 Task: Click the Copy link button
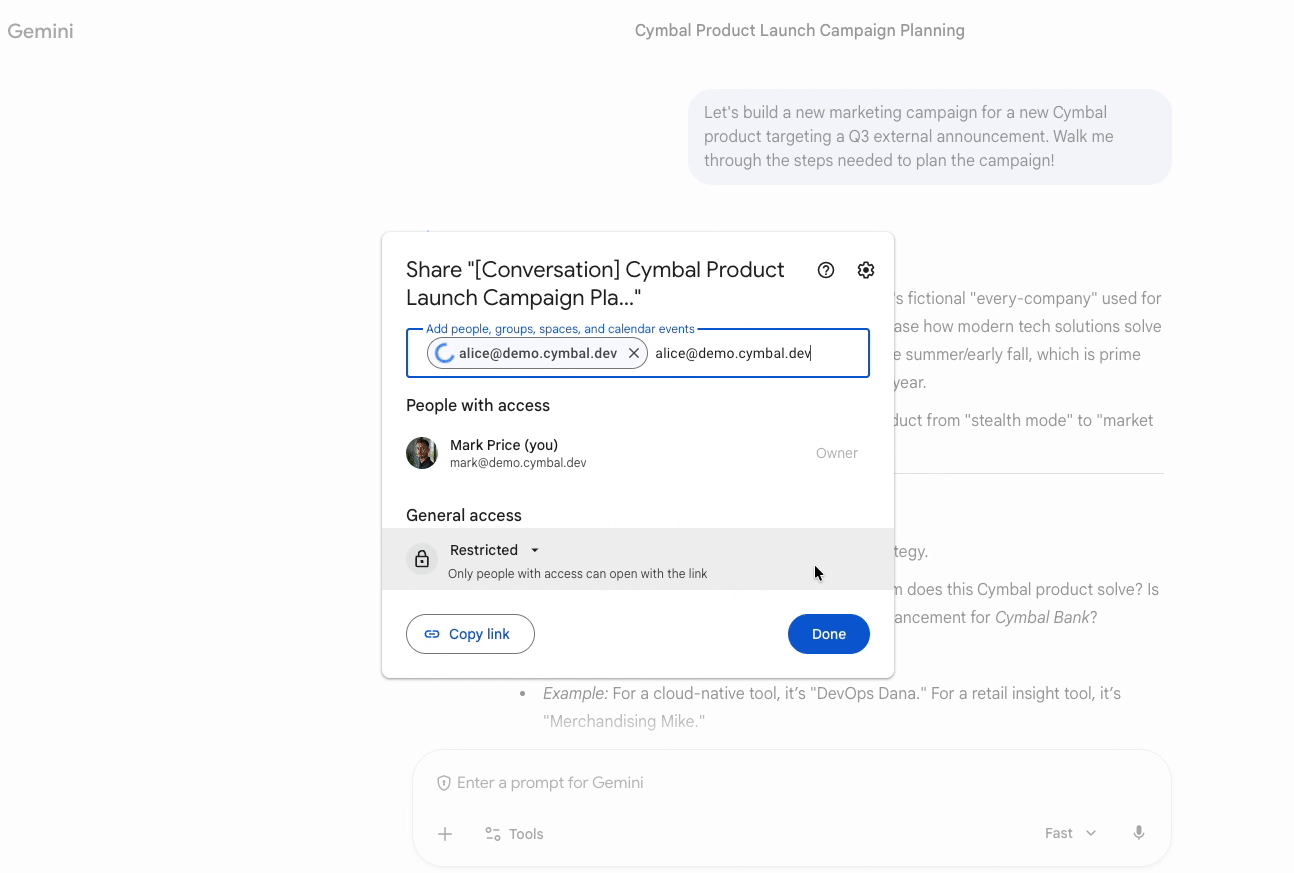[470, 634]
